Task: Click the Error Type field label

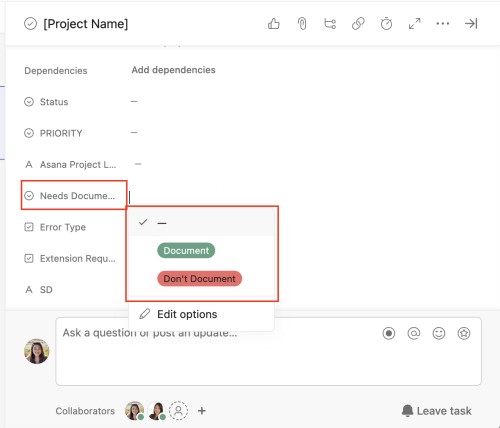Action: click(63, 227)
